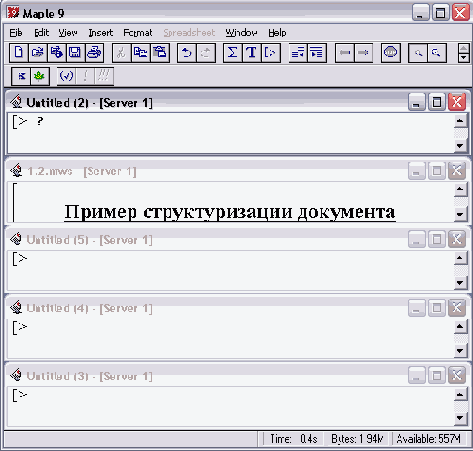The width and height of the screenshot is (473, 451).
Task: Click the input prompt in Untitled (2)
Action: [20, 121]
